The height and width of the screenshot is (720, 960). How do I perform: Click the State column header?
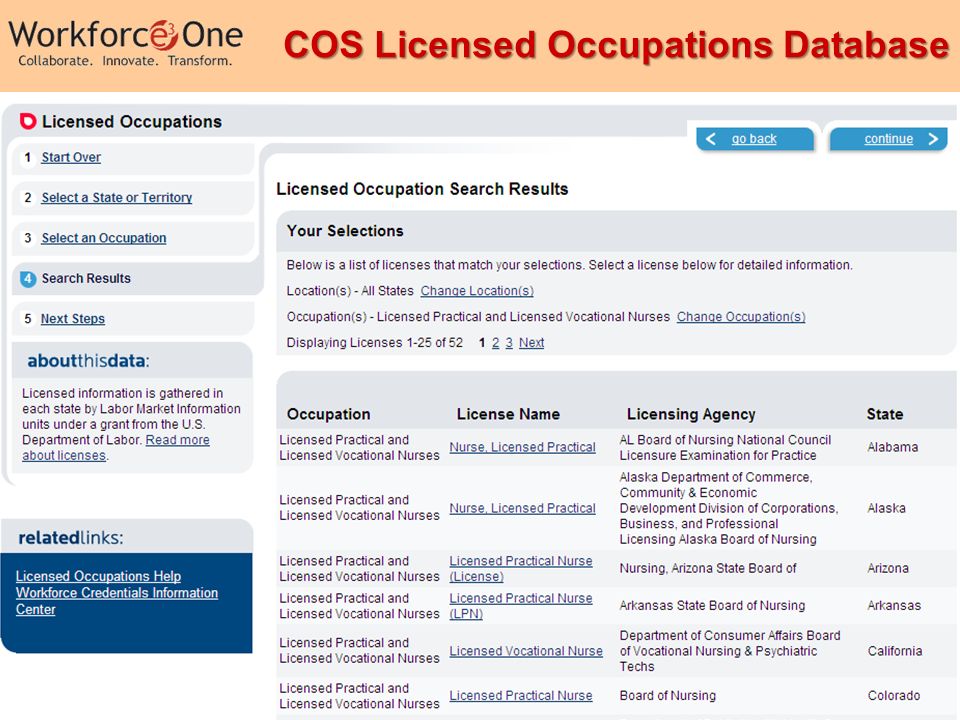point(885,414)
